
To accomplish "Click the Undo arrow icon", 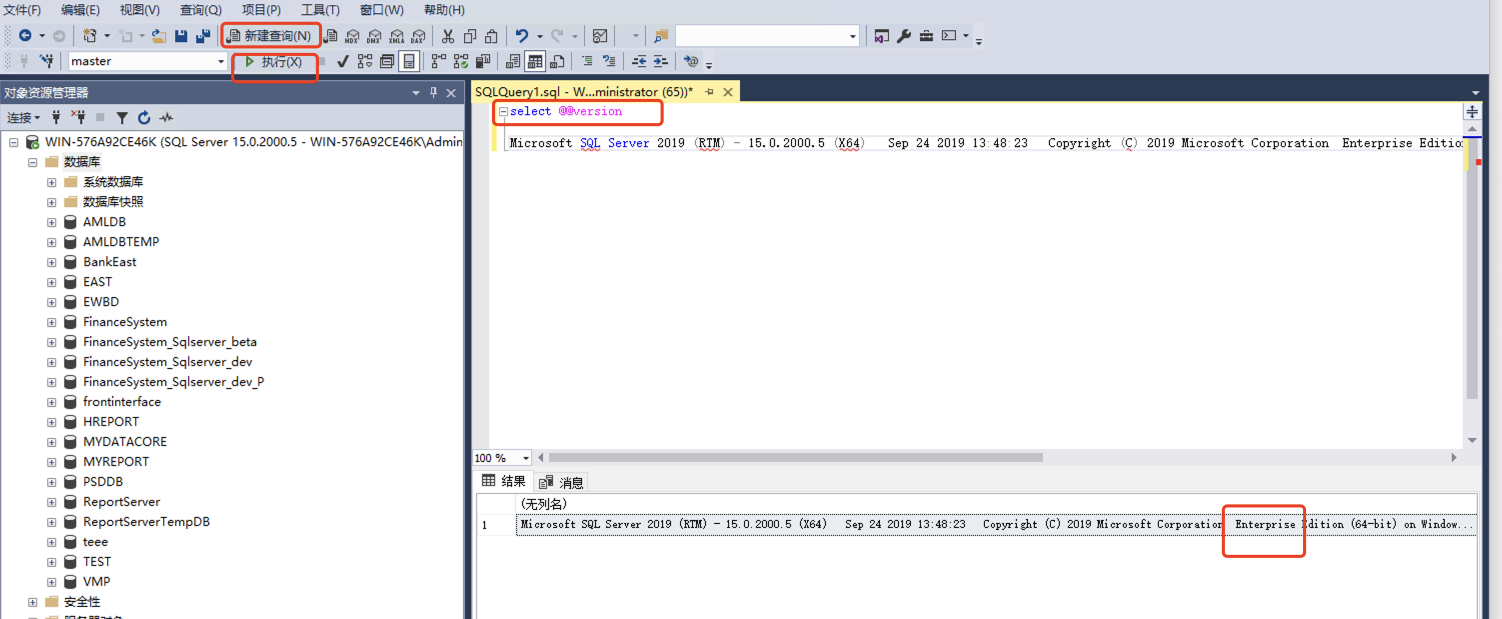I will point(522,36).
